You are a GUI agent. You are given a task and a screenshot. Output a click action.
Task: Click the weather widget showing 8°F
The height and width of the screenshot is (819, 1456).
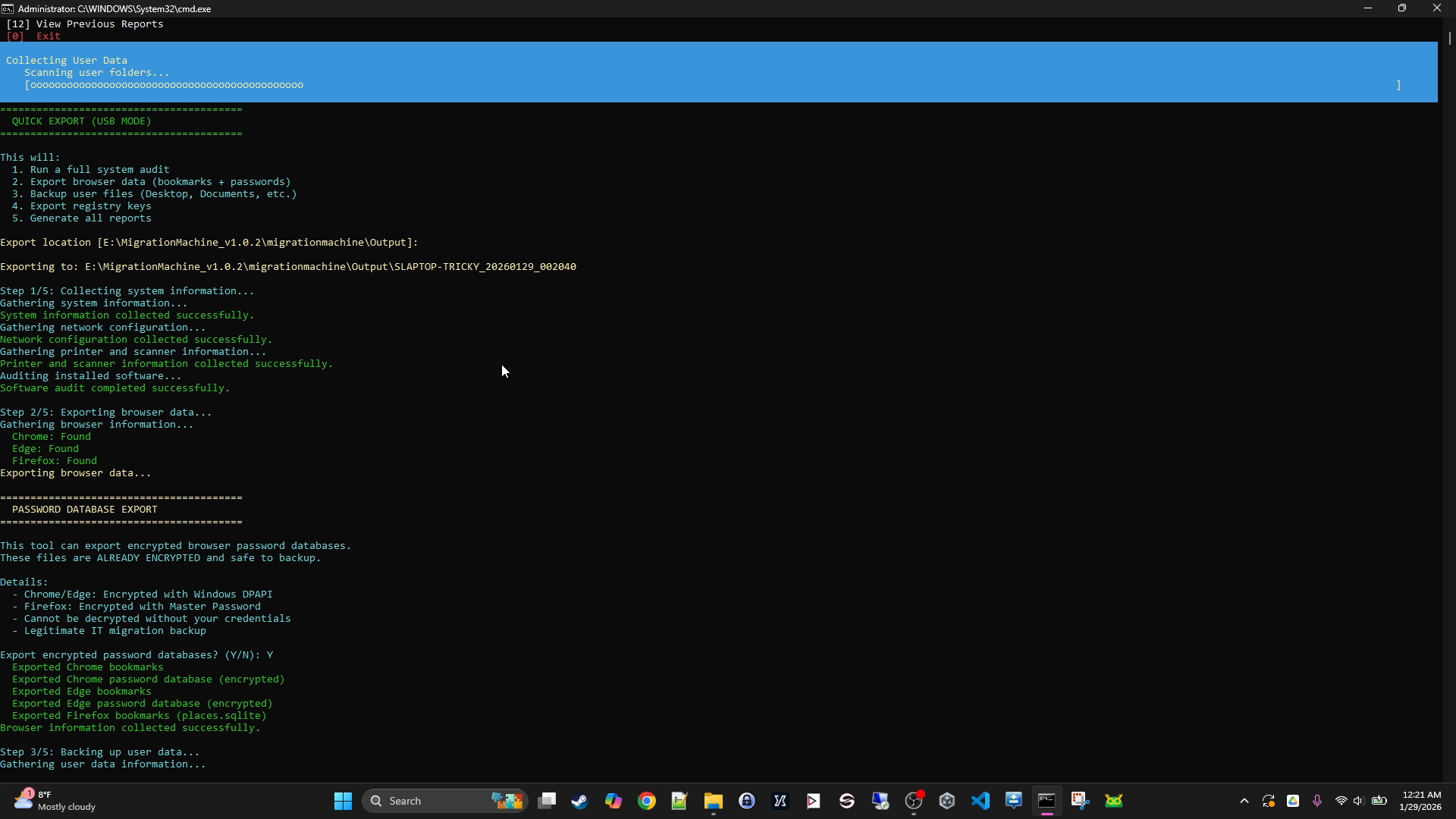[x=53, y=800]
